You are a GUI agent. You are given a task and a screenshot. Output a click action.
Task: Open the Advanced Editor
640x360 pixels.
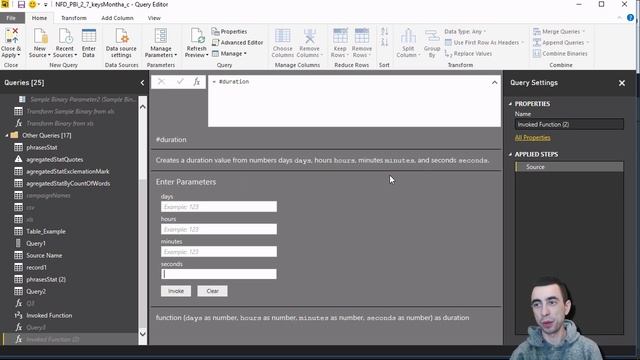tap(238, 42)
